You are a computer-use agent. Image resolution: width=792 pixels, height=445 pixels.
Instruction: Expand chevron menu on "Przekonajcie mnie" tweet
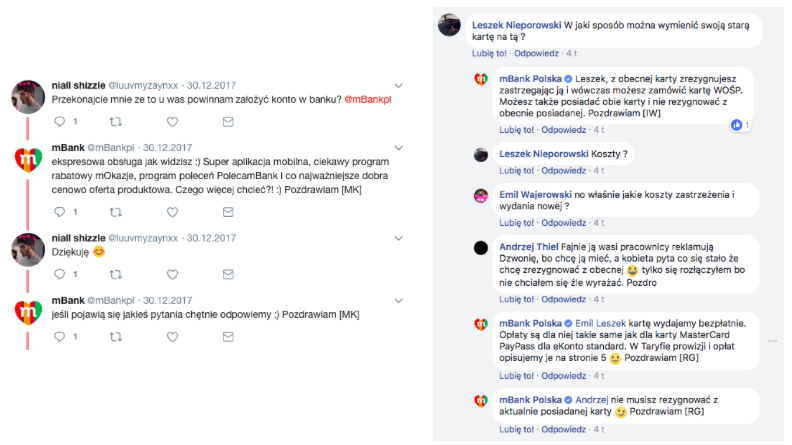tap(400, 85)
